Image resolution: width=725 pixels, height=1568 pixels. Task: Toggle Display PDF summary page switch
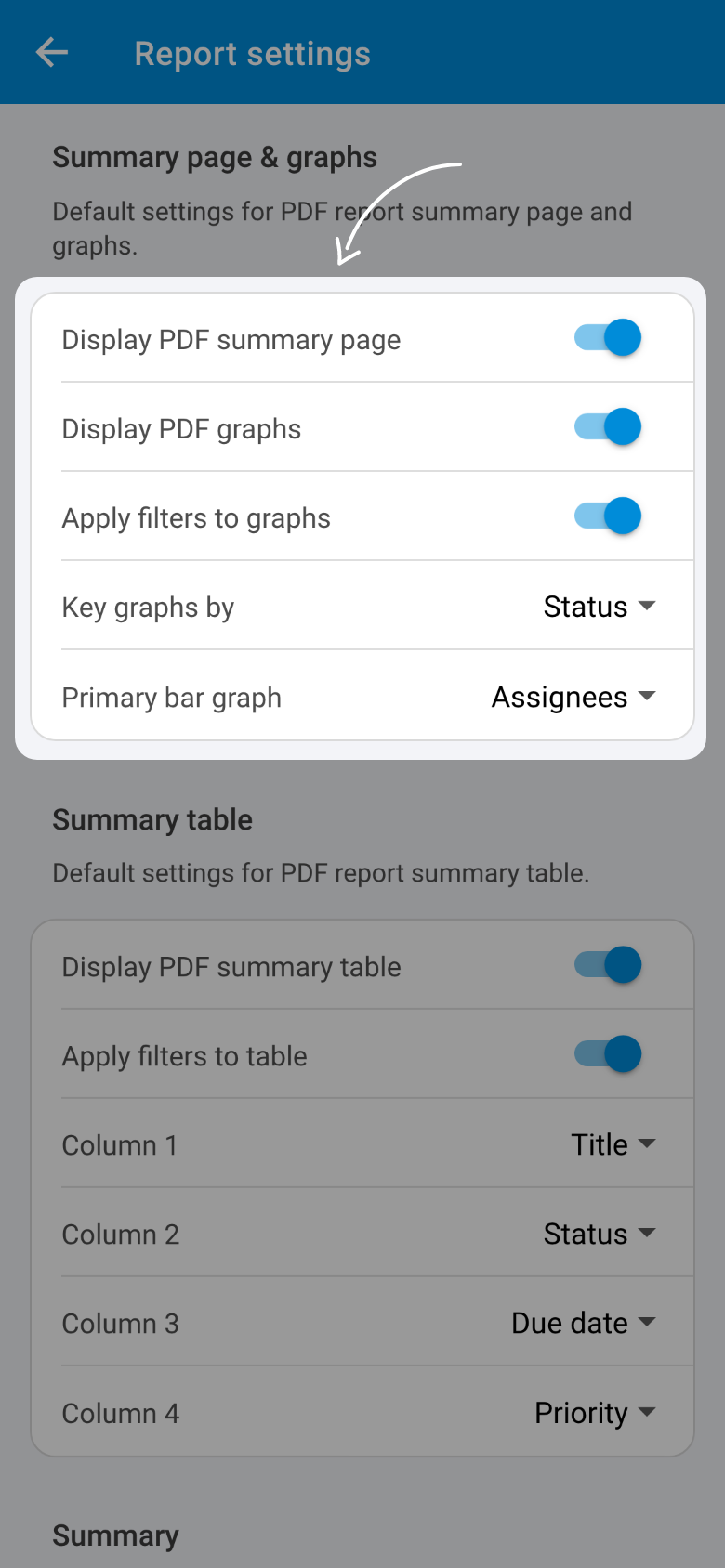(608, 338)
